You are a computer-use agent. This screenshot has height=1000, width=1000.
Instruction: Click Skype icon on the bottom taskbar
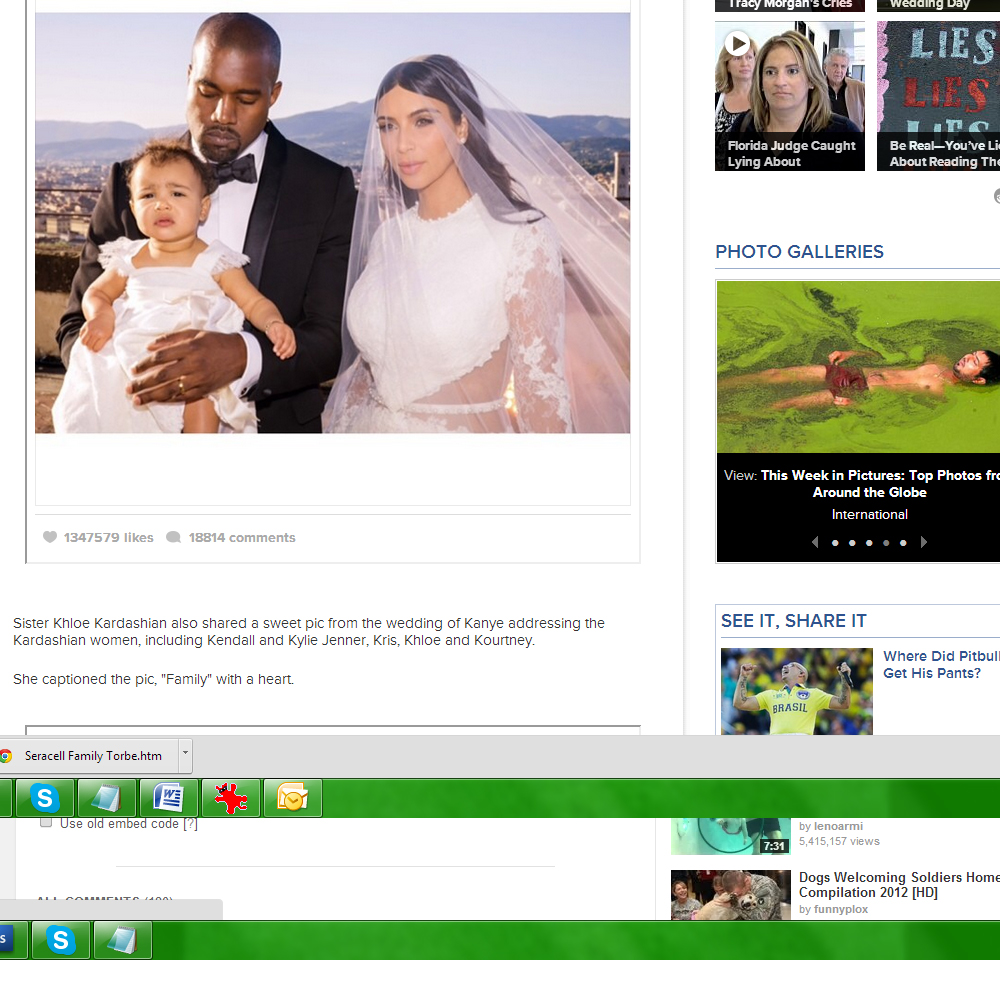(x=61, y=940)
